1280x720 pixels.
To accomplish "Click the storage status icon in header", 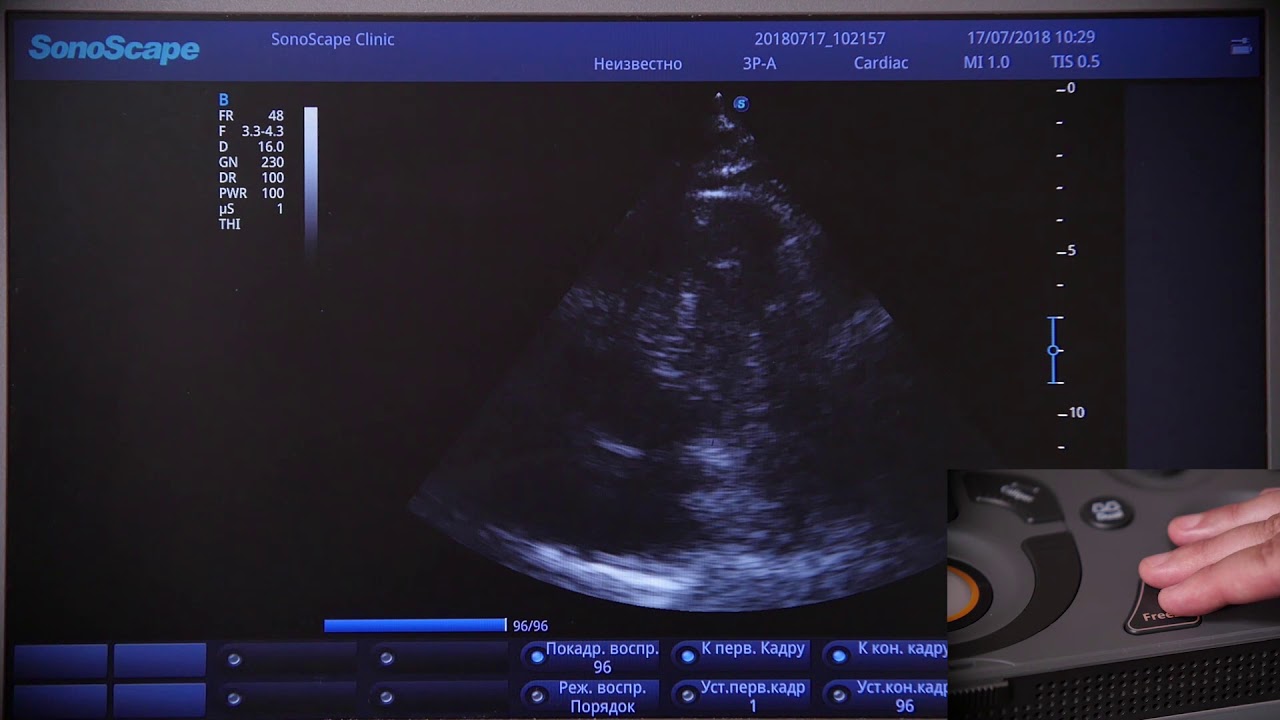I will point(1241,46).
